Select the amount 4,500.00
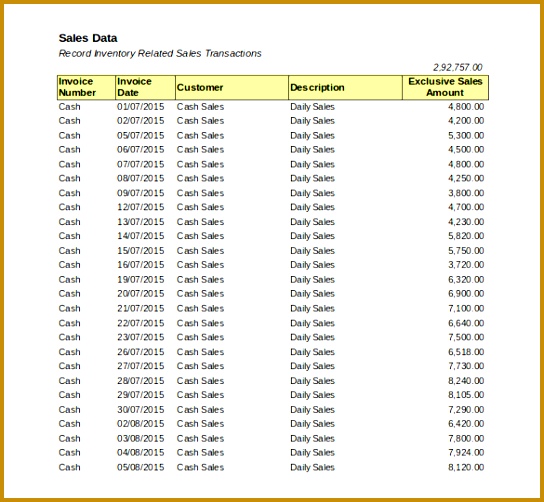544x502 pixels. (x=466, y=150)
